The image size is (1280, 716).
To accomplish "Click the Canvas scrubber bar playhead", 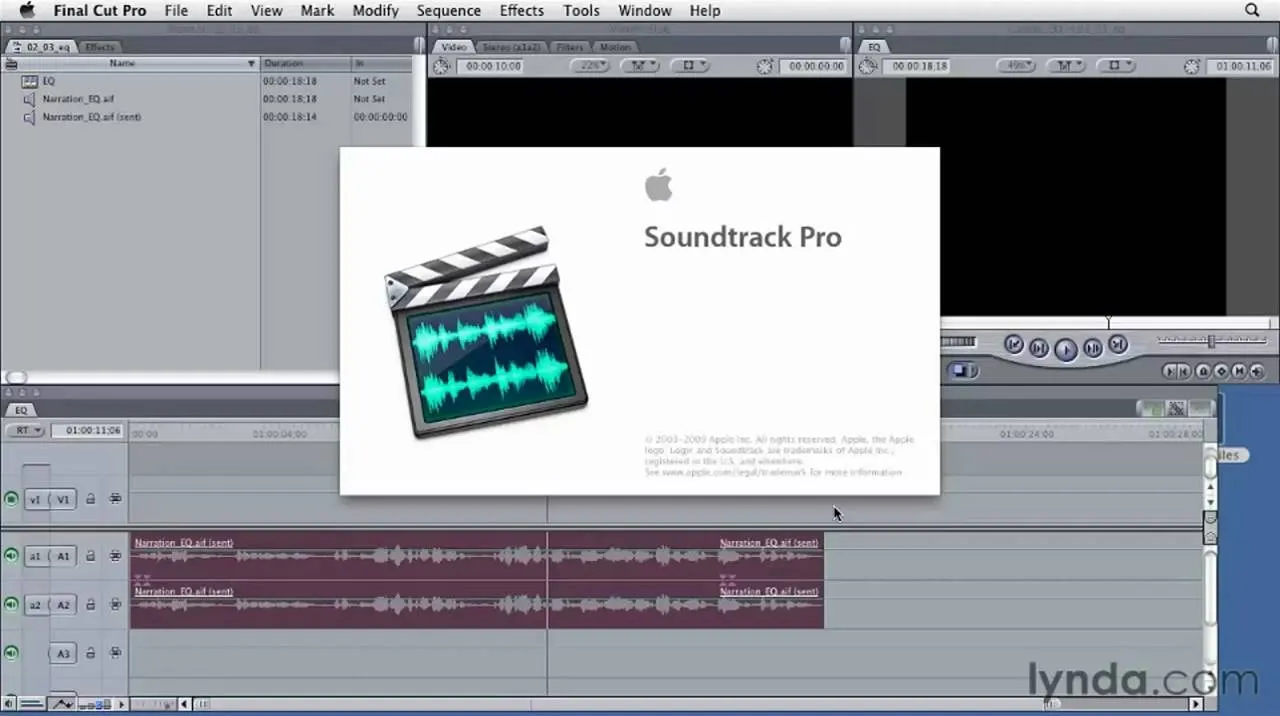I will click(x=1108, y=322).
